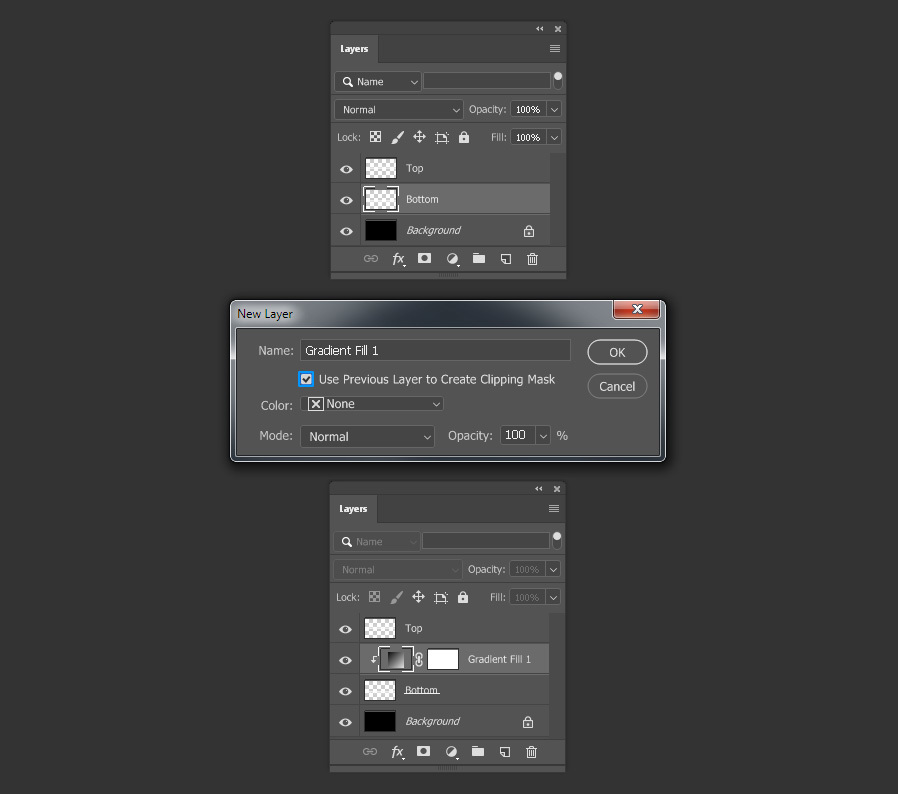Click filter search field in top Layers panel

pyautogui.click(x=487, y=81)
